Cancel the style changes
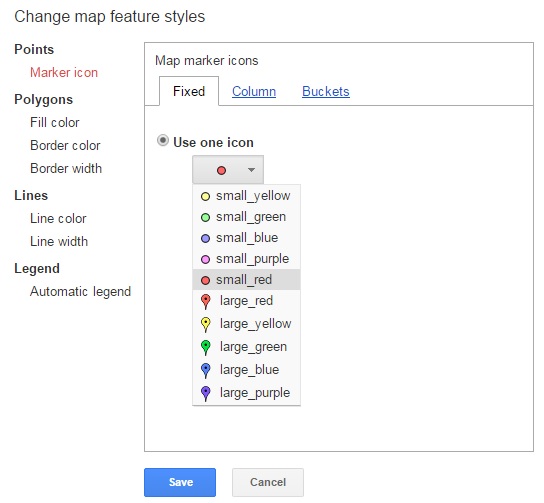This screenshot has height=503, width=544. [268, 482]
